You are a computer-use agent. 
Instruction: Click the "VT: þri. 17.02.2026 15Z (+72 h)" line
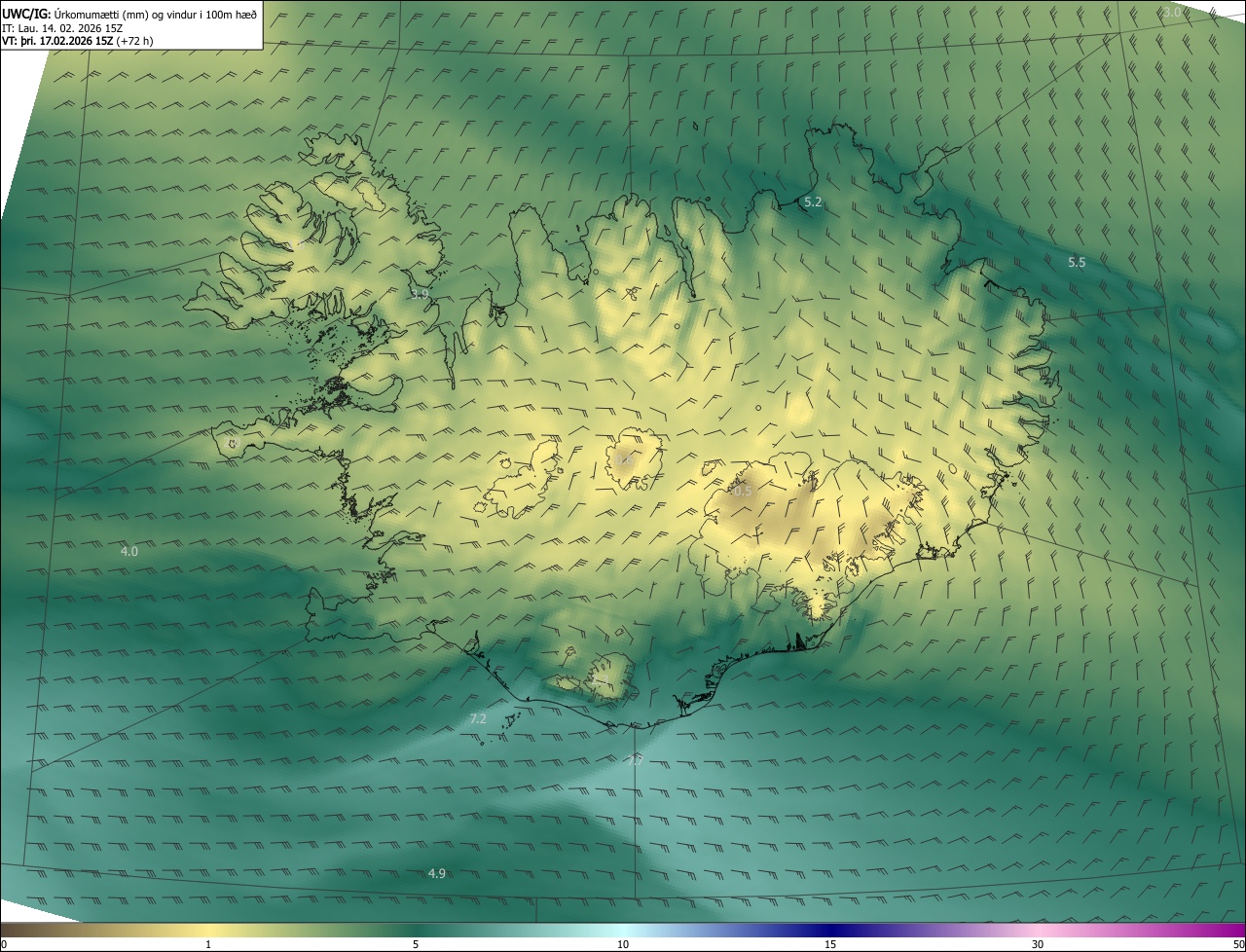pos(78,41)
